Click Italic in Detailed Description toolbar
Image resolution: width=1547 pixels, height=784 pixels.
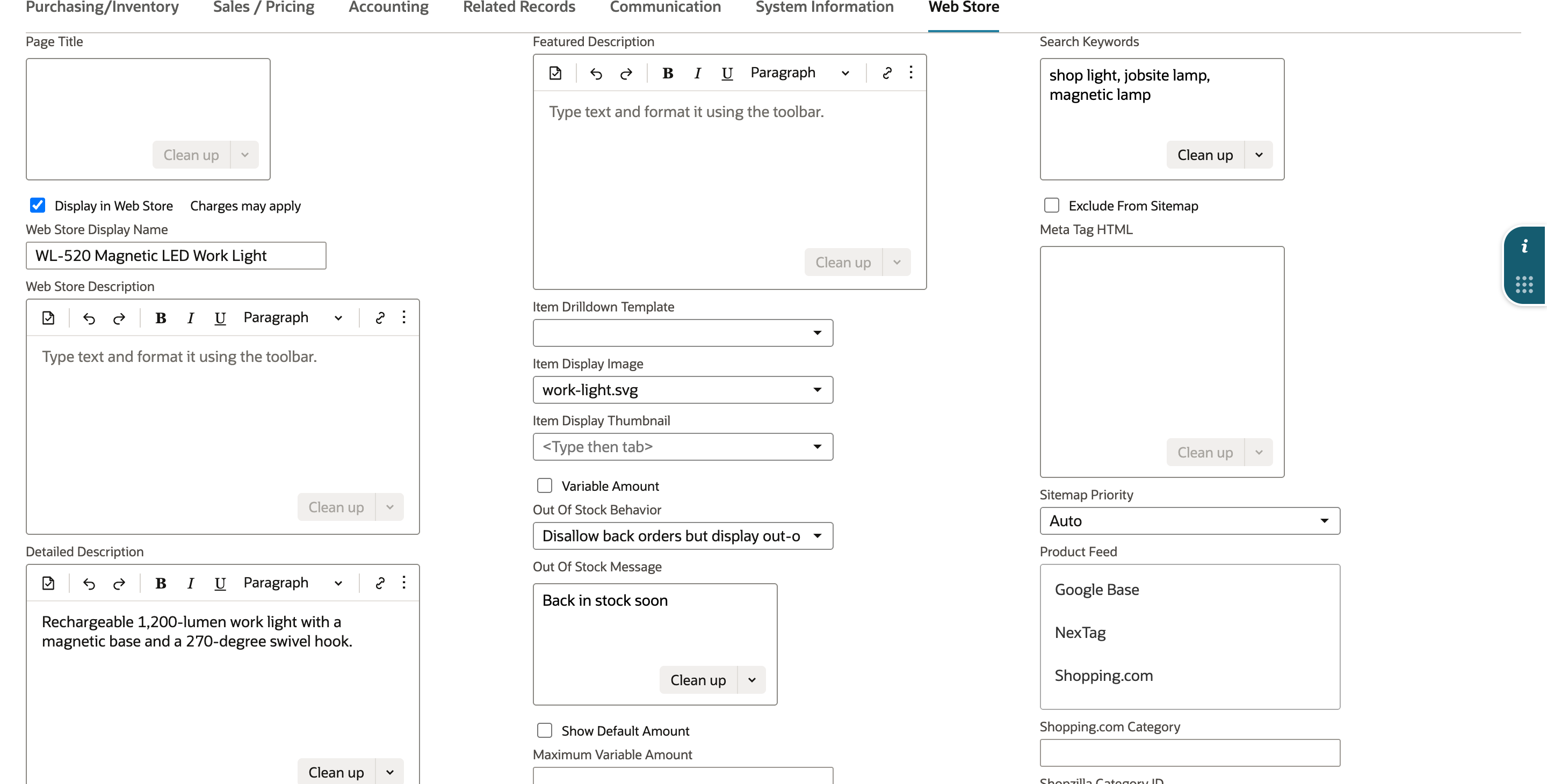(x=190, y=584)
